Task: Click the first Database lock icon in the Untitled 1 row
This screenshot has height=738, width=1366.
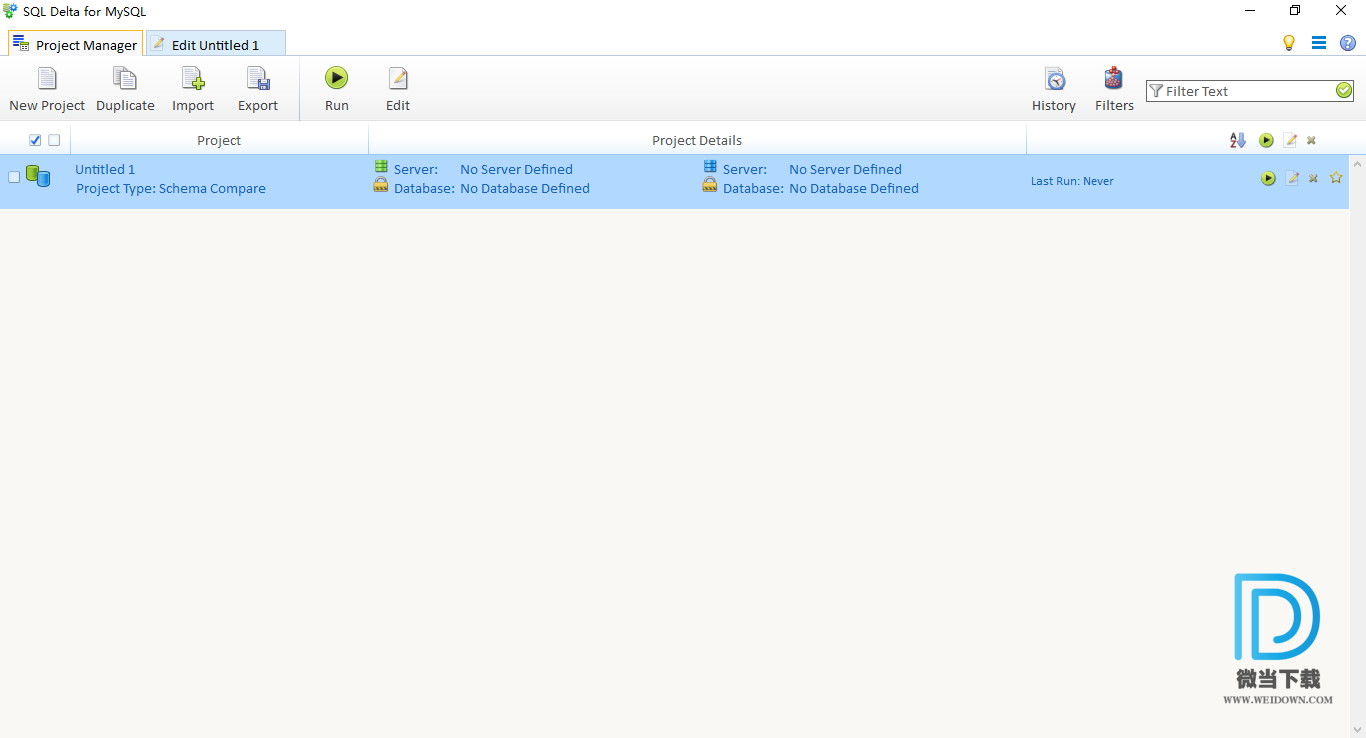Action: [381, 185]
